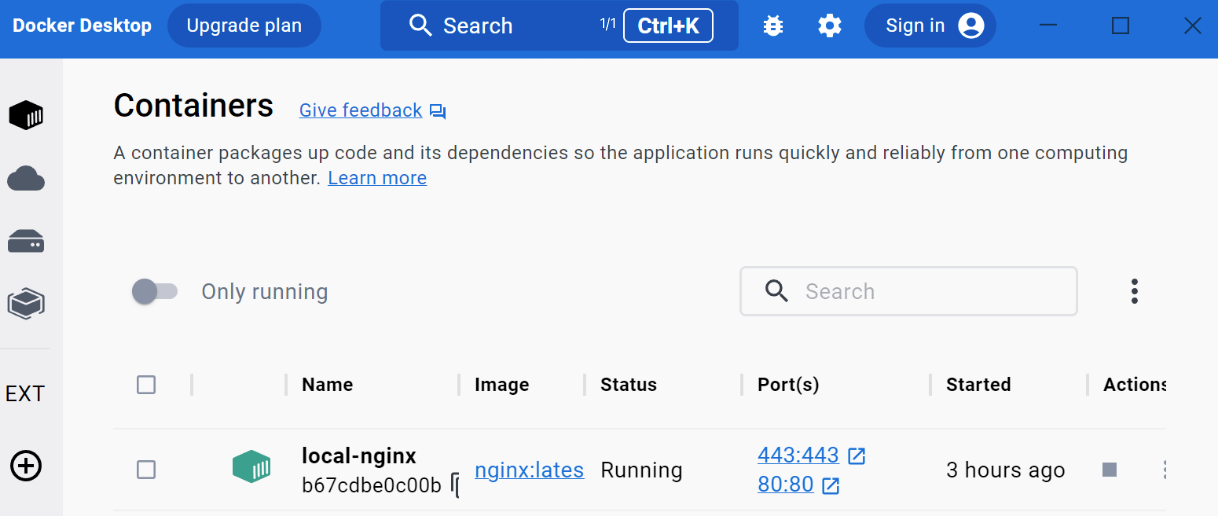Check the select-all containers checkbox in header
The width and height of the screenshot is (1218, 516).
[146, 384]
